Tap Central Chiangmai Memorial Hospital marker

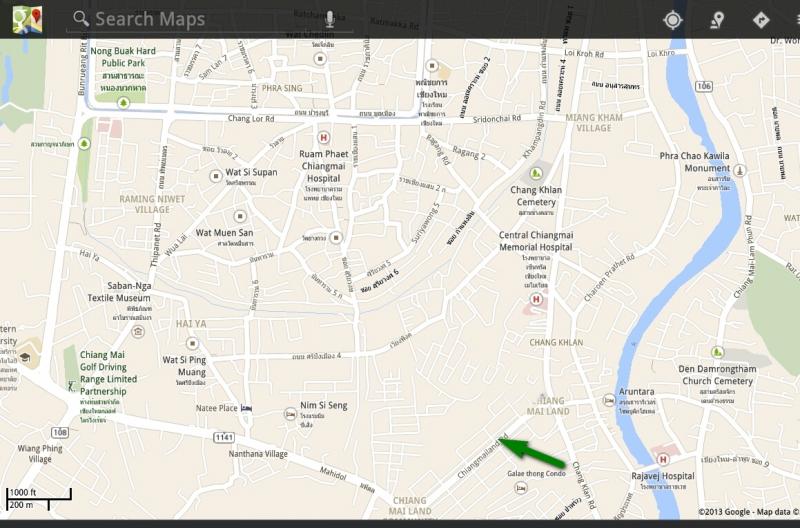pos(536,299)
